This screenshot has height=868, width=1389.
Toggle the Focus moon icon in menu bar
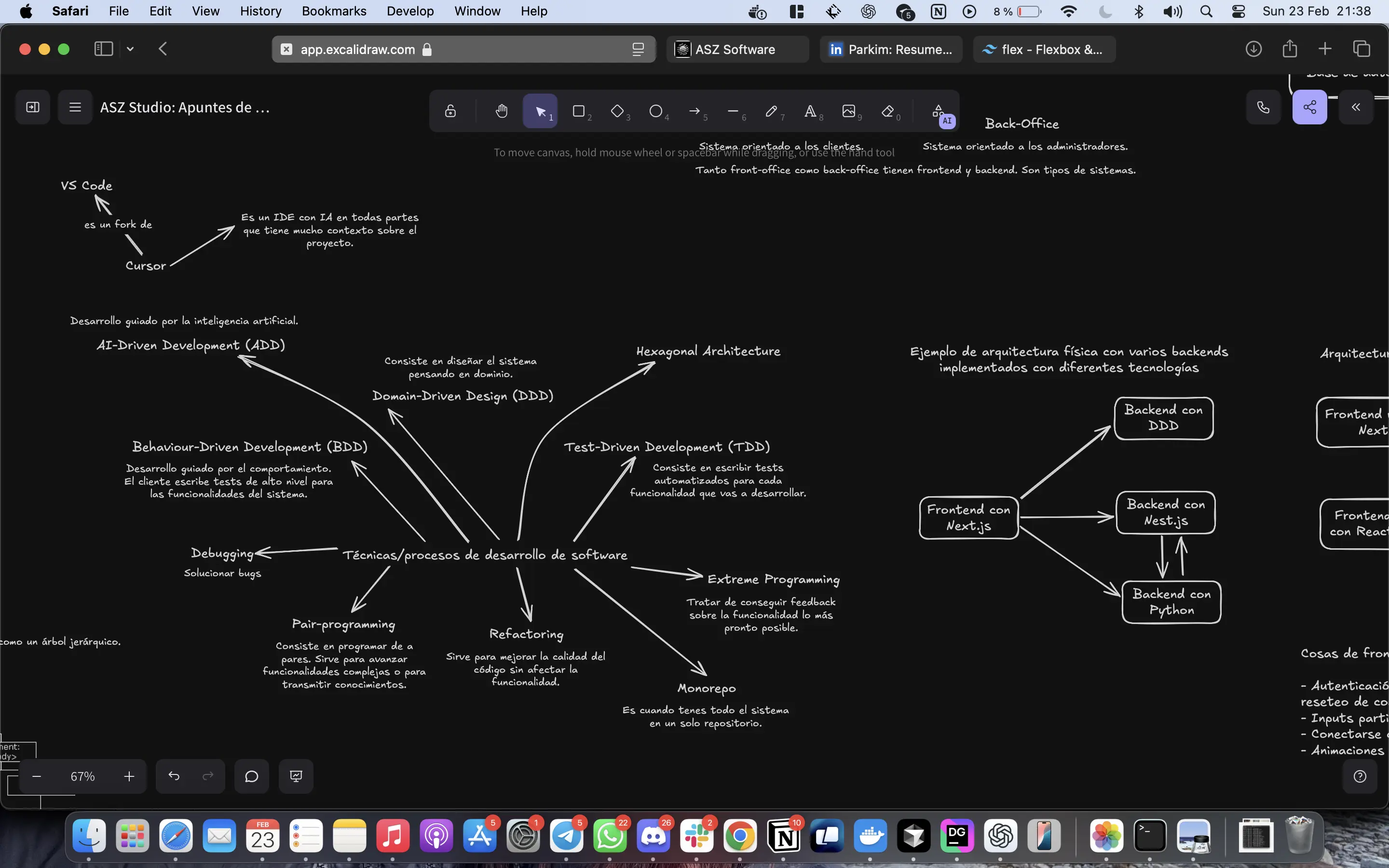[x=1105, y=11]
